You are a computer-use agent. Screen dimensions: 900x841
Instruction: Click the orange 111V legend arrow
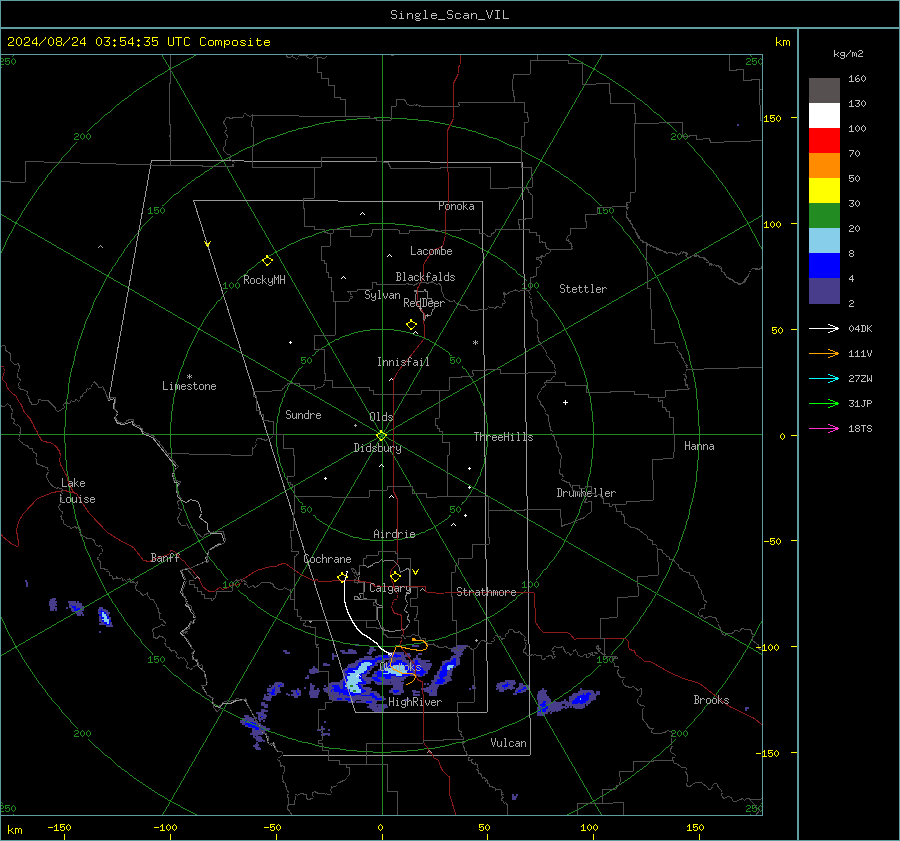(x=824, y=354)
